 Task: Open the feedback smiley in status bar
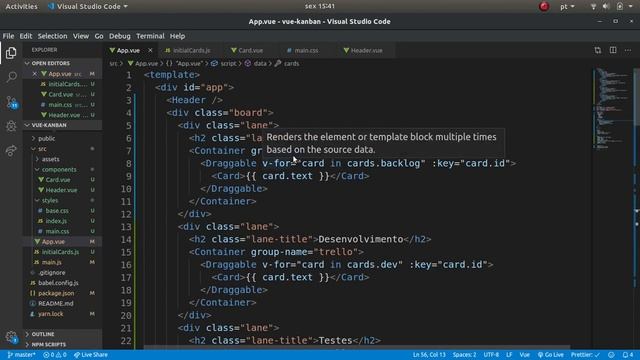point(611,355)
